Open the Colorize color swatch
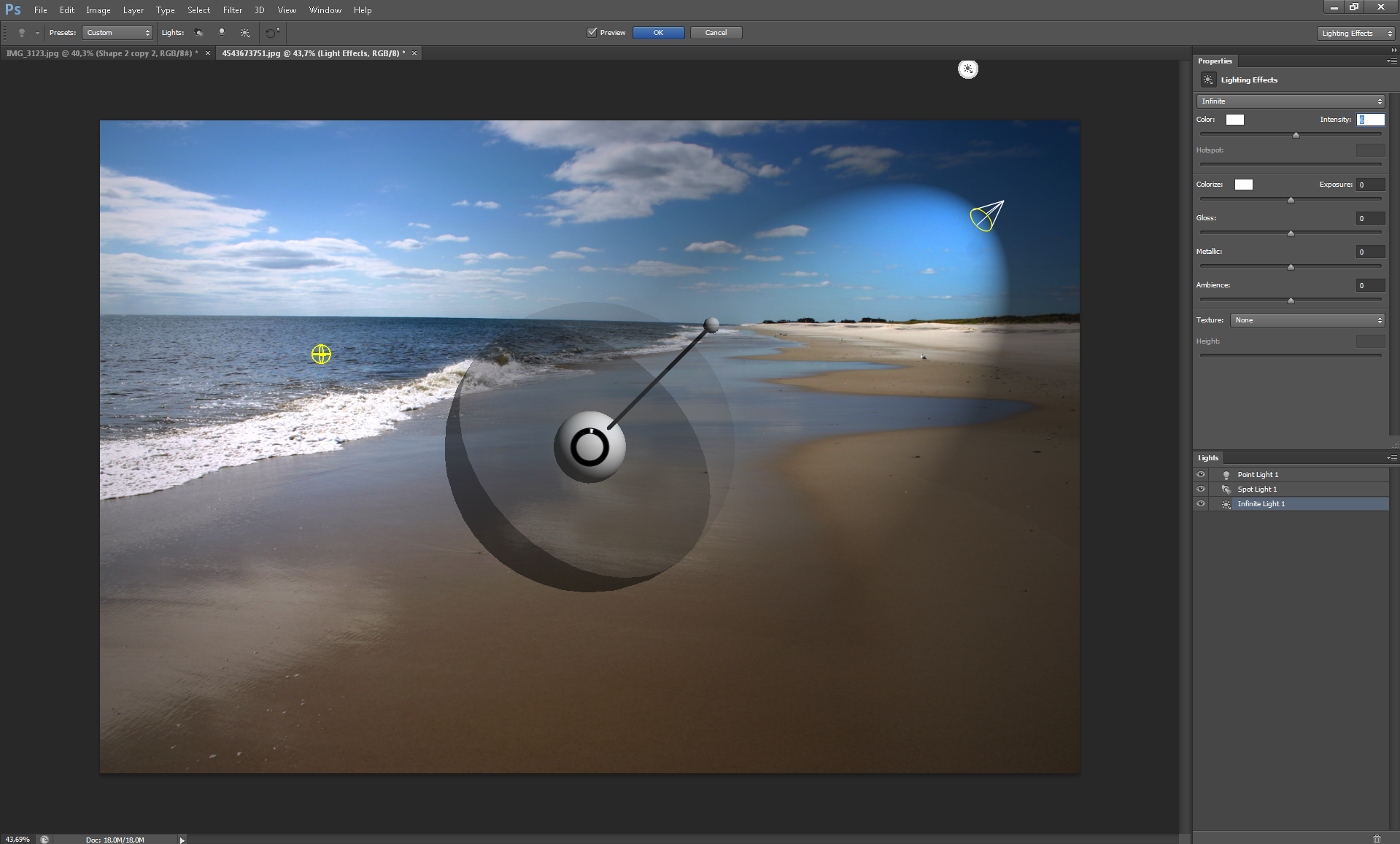1400x844 pixels. coord(1243,185)
